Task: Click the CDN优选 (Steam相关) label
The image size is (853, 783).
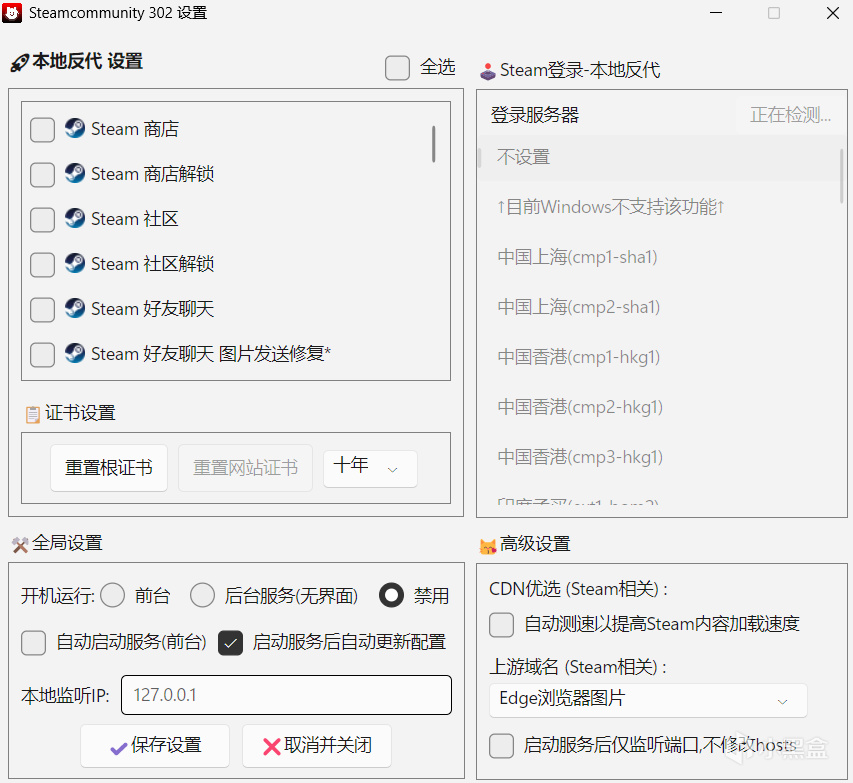Action: pos(578,589)
